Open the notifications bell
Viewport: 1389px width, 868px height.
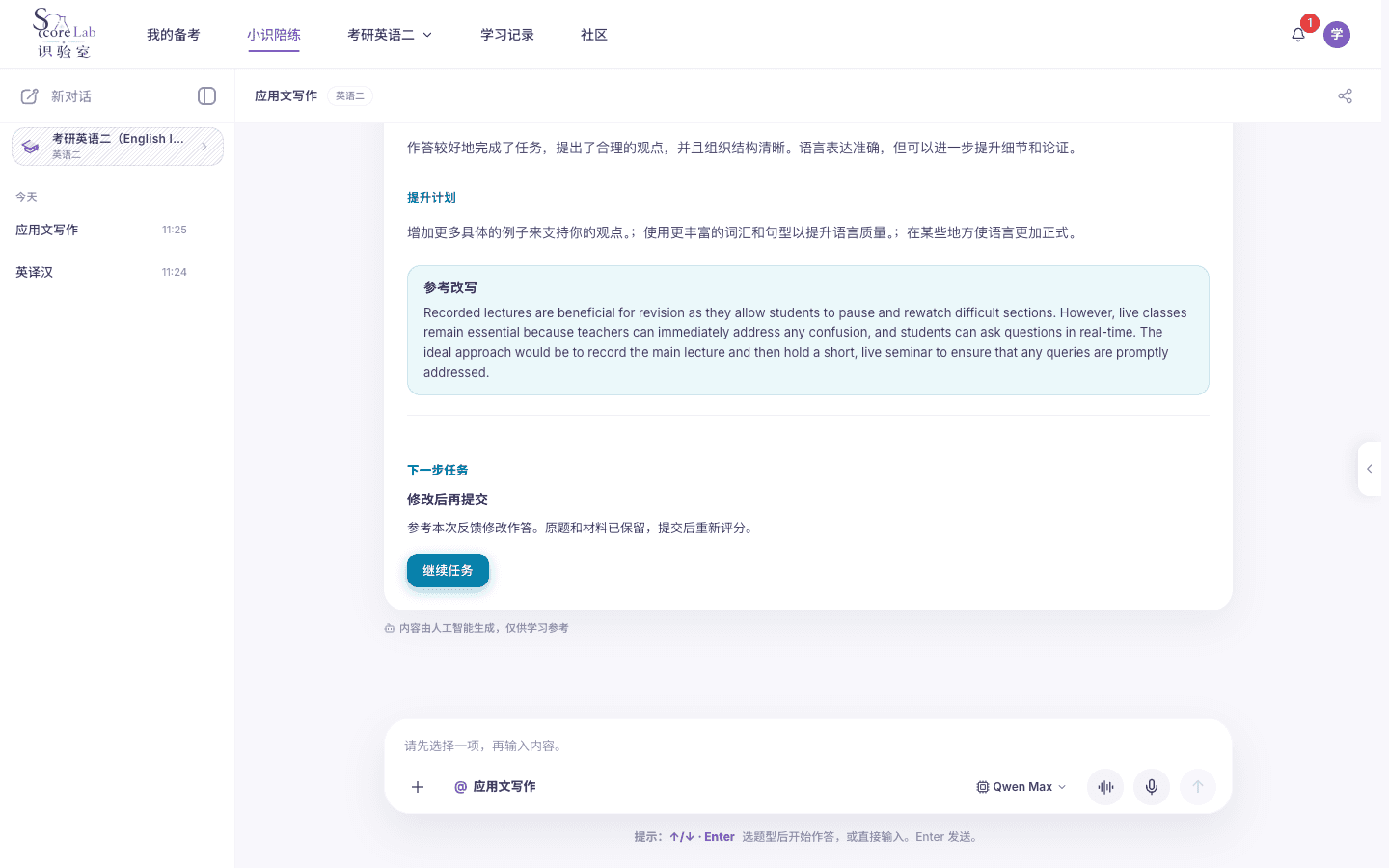(1298, 35)
